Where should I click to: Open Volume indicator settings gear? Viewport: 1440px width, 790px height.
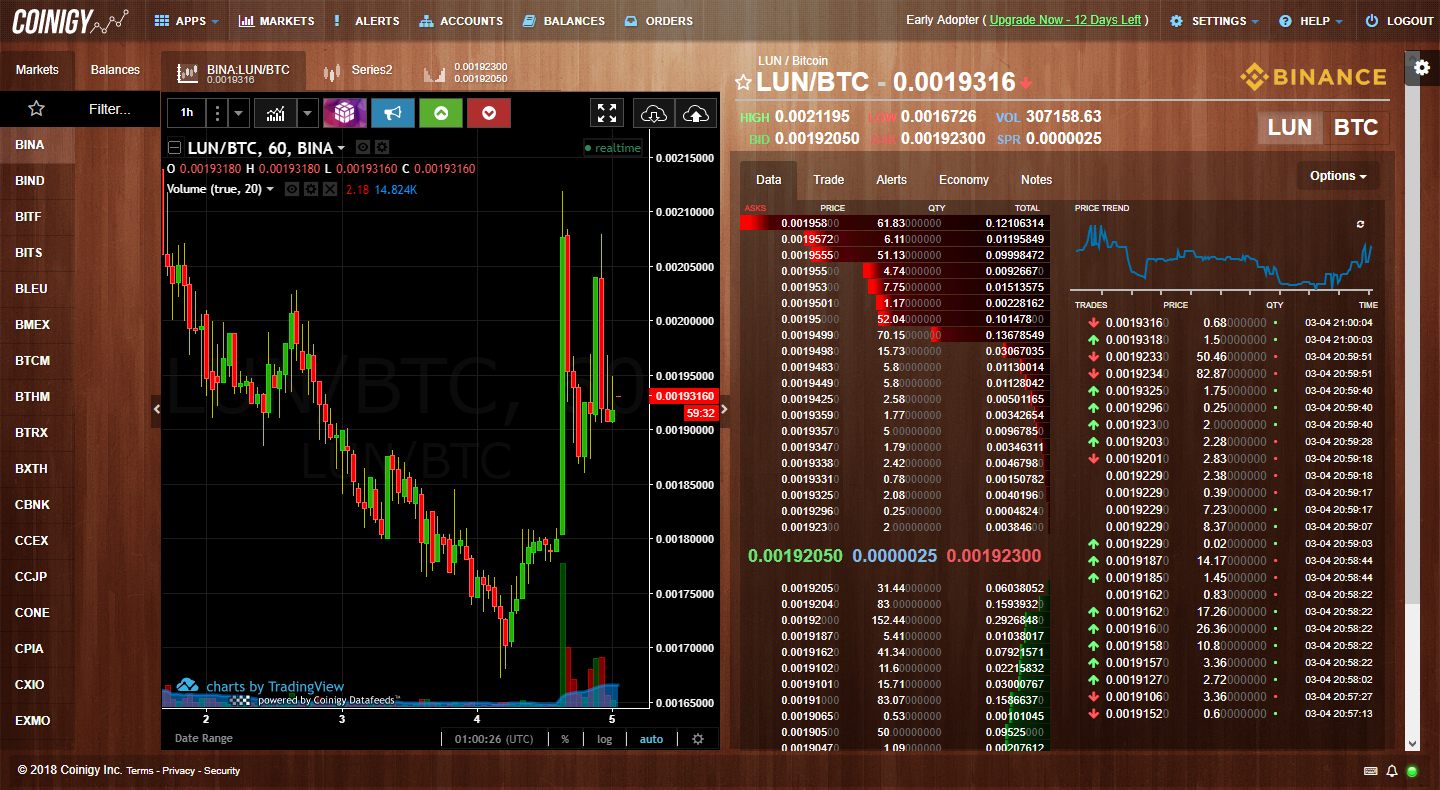[310, 189]
